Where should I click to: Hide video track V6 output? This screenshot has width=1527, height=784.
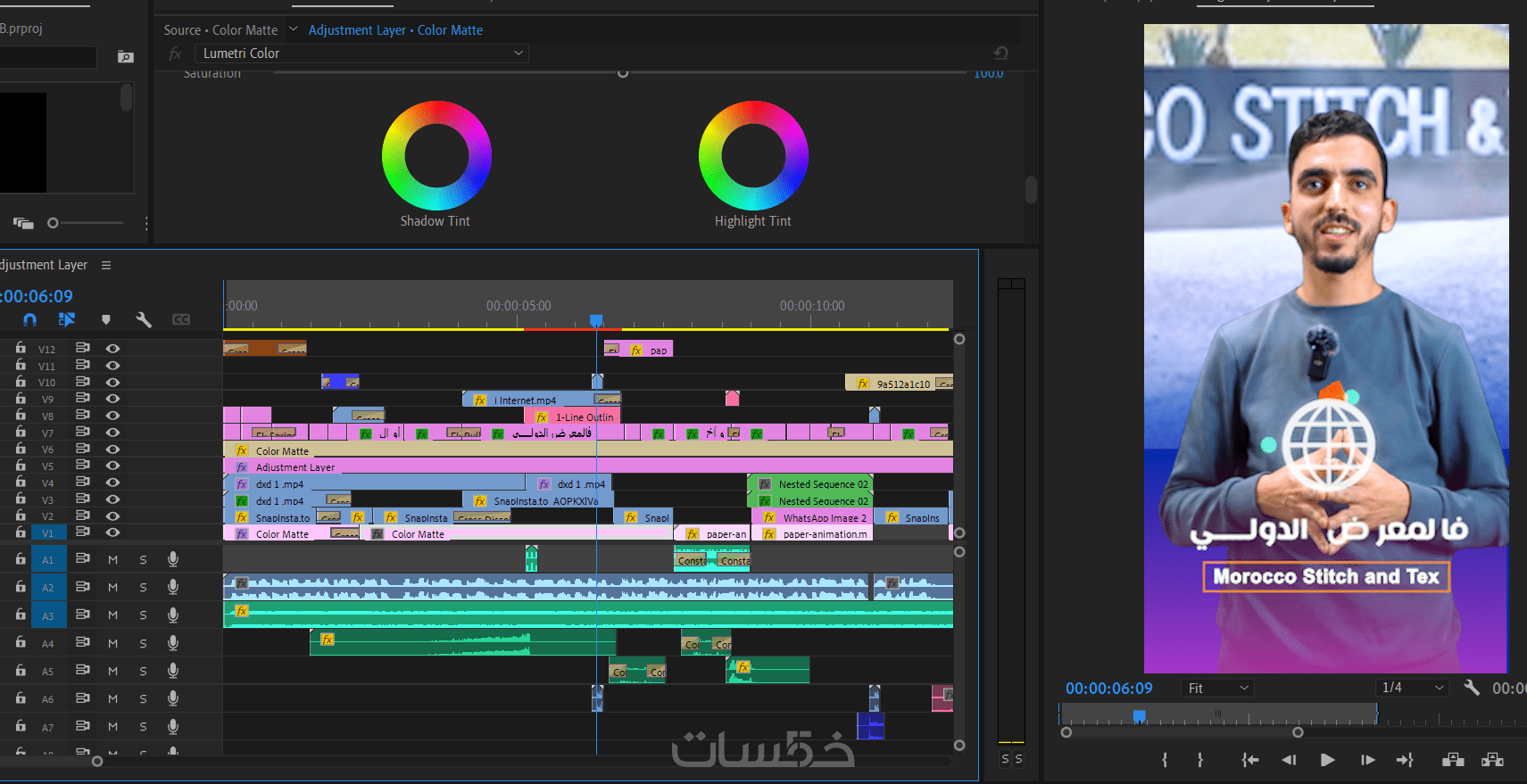tap(112, 449)
